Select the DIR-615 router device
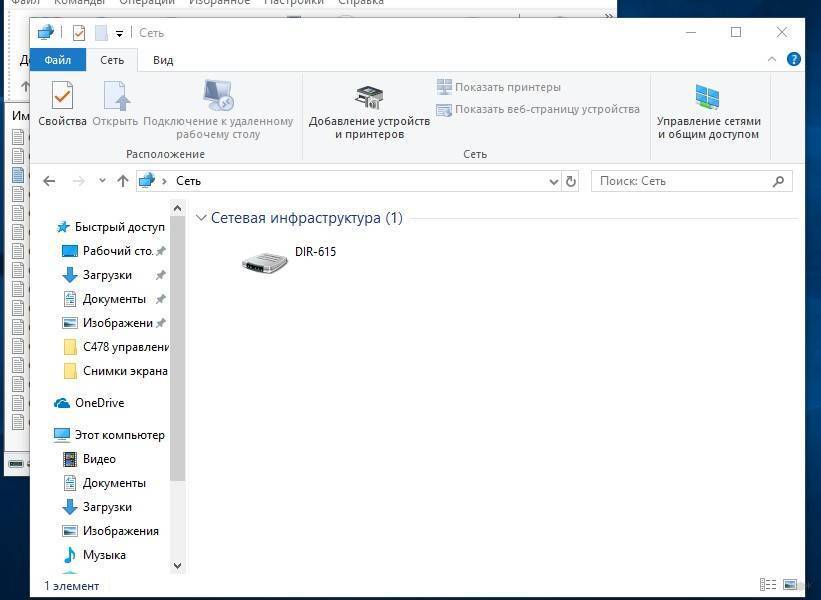821x600 pixels. coord(289,261)
